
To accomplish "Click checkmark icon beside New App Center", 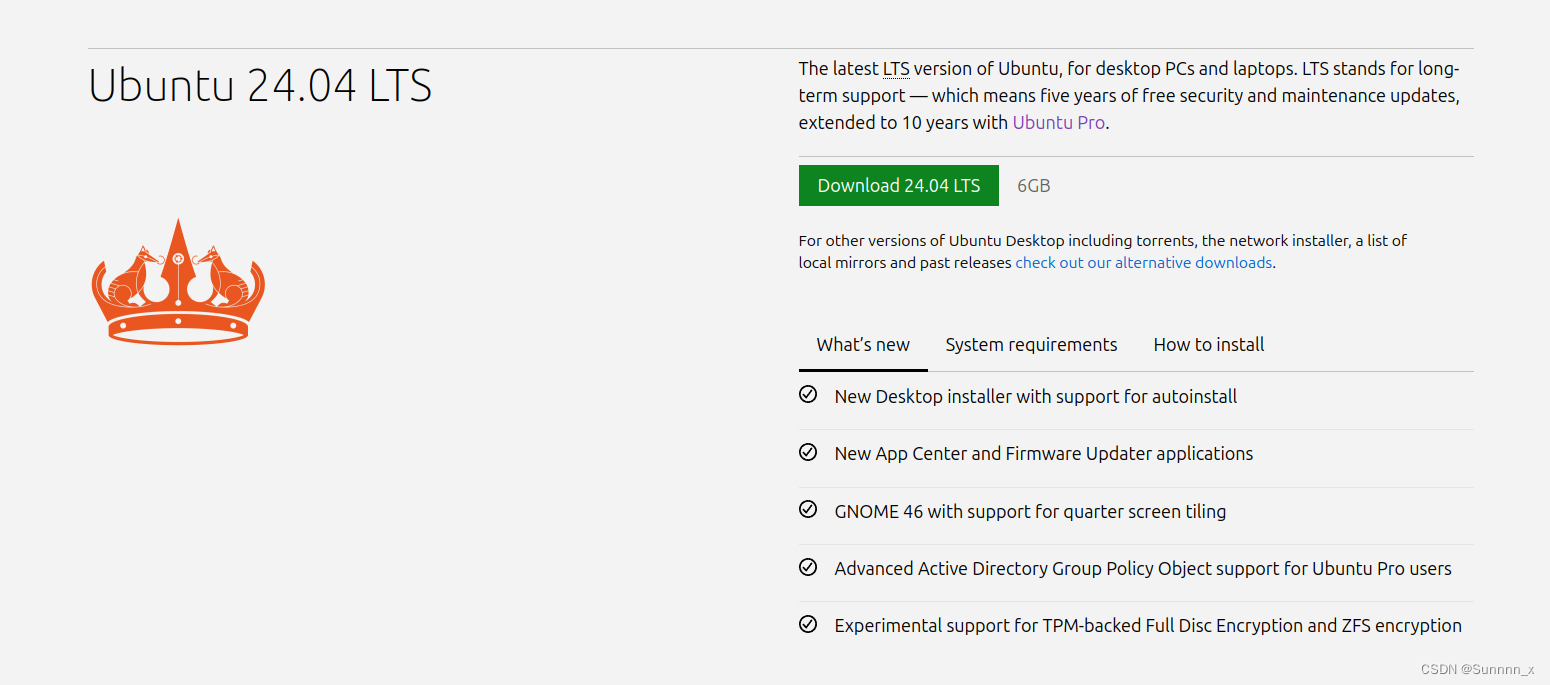I will coord(808,453).
